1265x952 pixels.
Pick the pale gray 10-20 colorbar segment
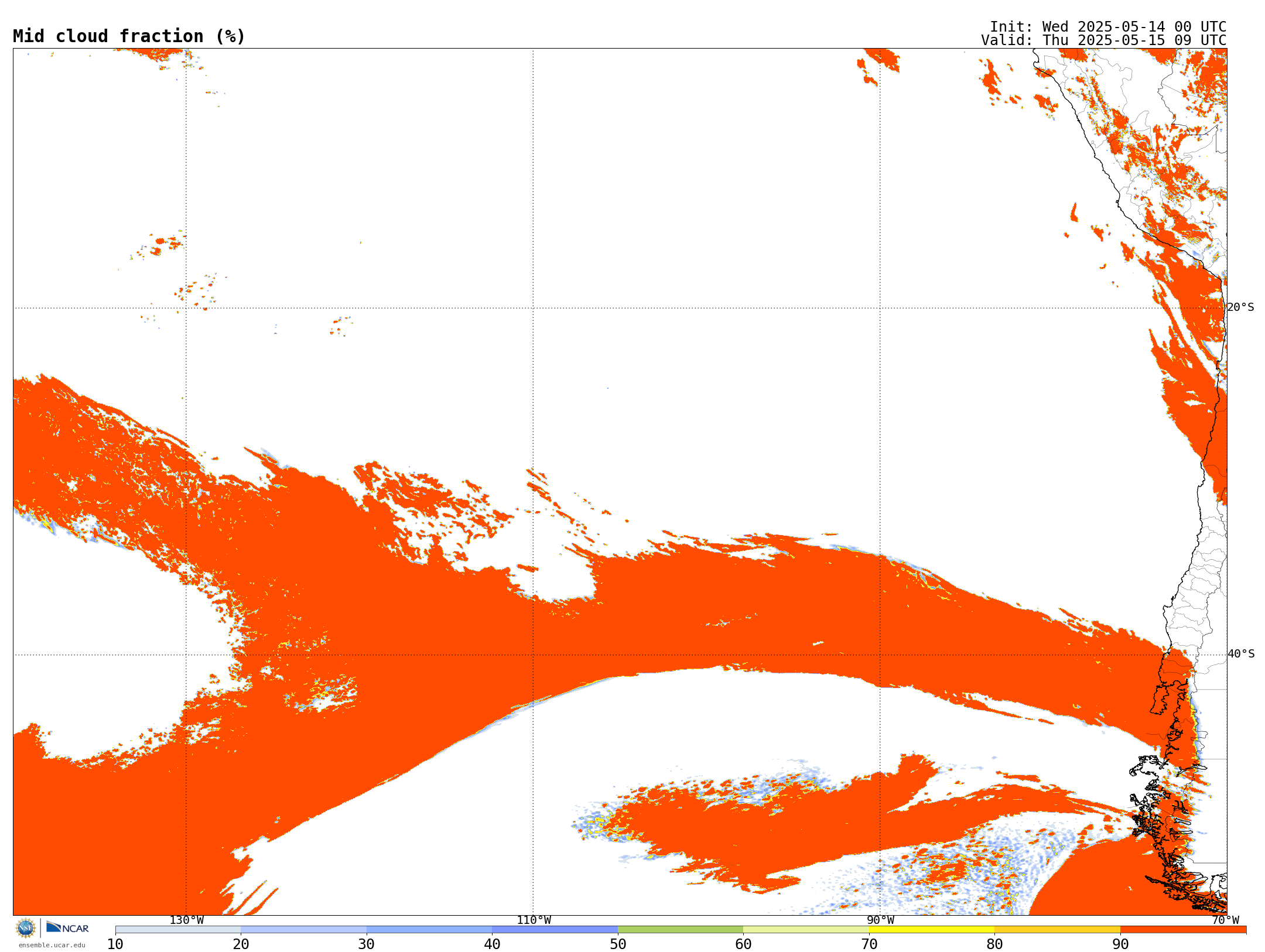click(178, 930)
